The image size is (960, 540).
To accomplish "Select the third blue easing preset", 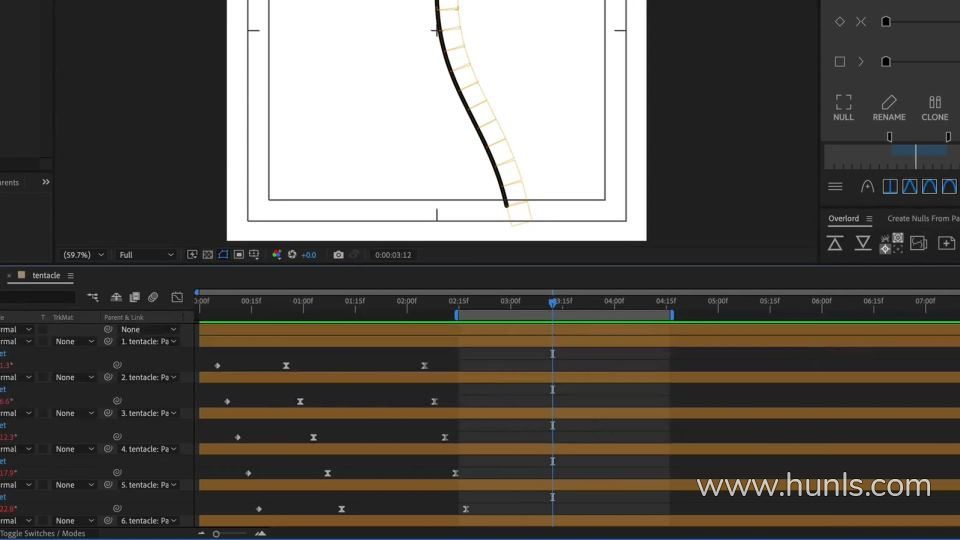I will pos(929,186).
